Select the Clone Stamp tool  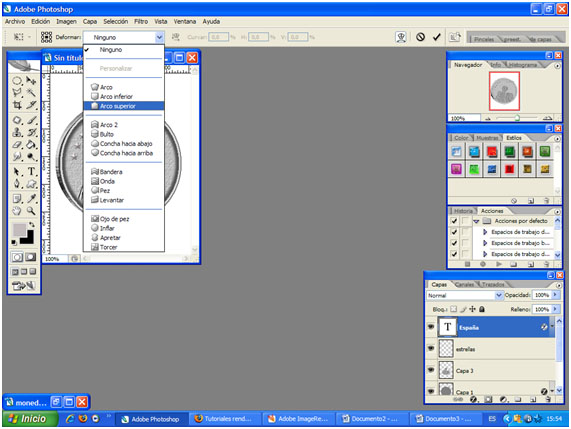[x=17, y=132]
